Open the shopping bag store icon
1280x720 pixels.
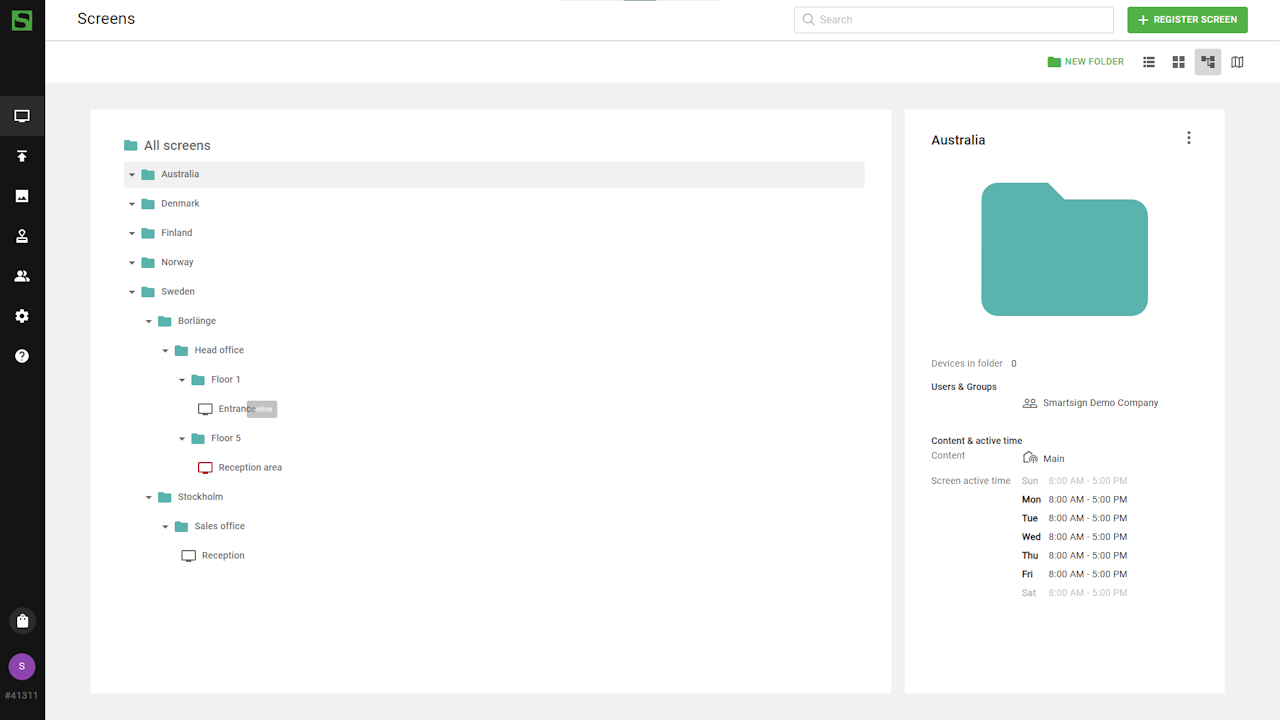22,621
